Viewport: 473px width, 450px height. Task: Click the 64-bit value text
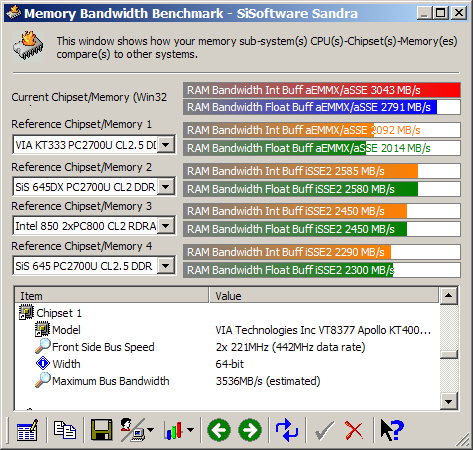click(229, 364)
